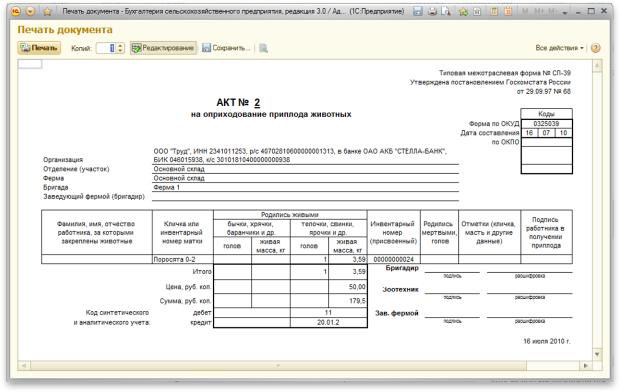This screenshot has height=392, width=620.
Task: Click the 1C logo icon in title bar
Action: [16, 11]
